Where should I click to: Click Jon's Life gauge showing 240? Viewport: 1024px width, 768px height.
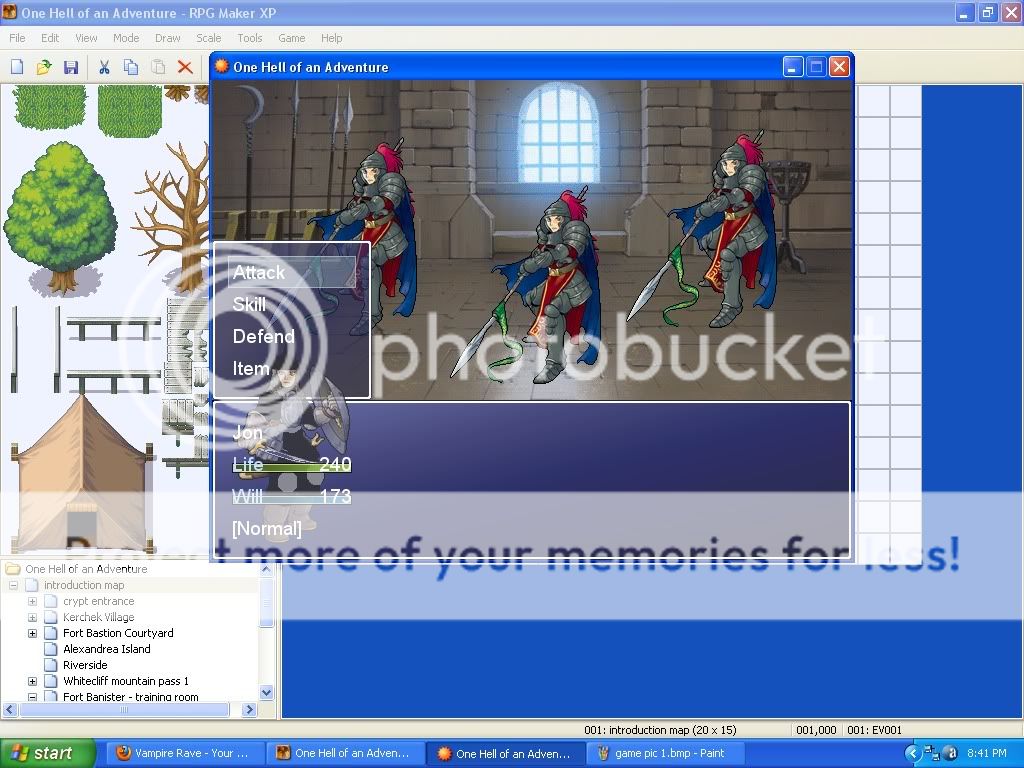(292, 464)
